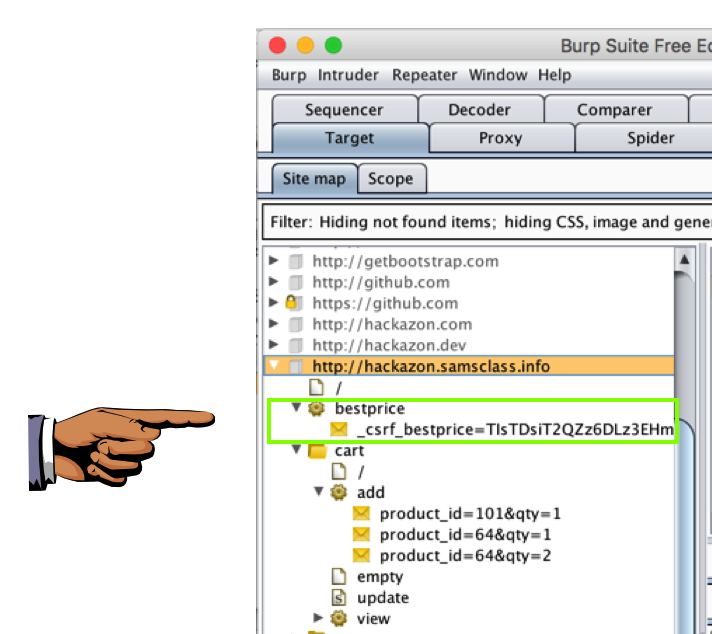Select request product_id=64&qty=2
The image size is (712, 634).
click(x=465, y=555)
